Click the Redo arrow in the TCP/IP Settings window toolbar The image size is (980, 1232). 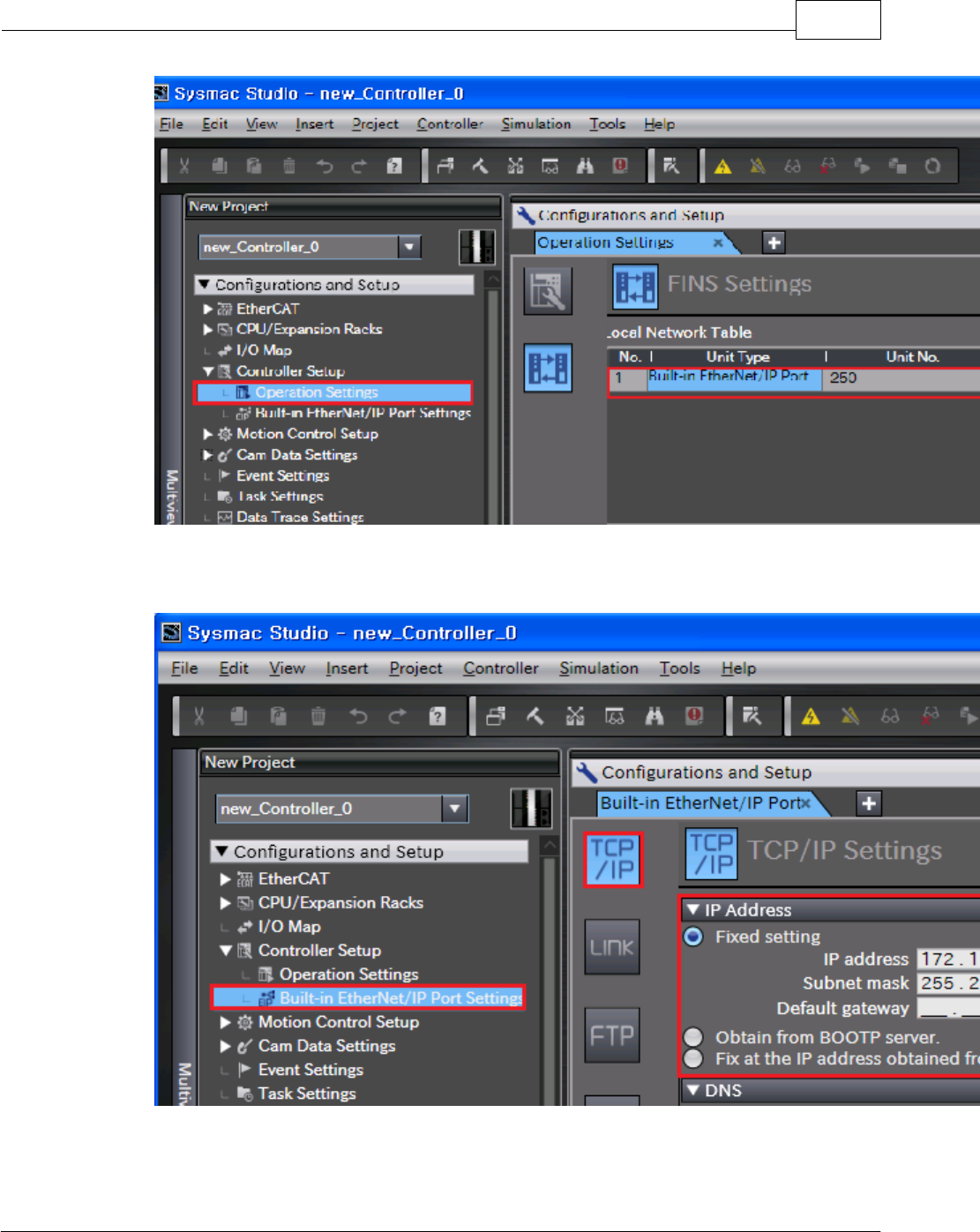coord(397,716)
